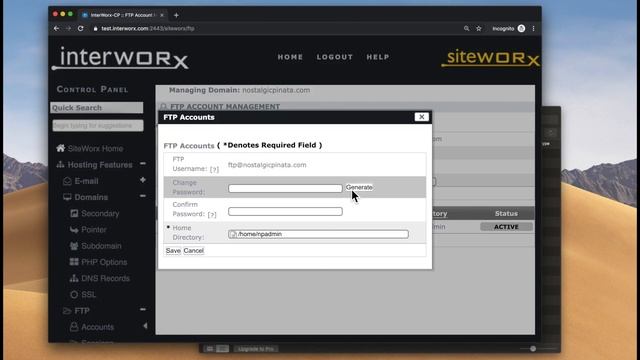The image size is (640, 360).
Task: Click the Subdomain icon
Action: tap(74, 246)
